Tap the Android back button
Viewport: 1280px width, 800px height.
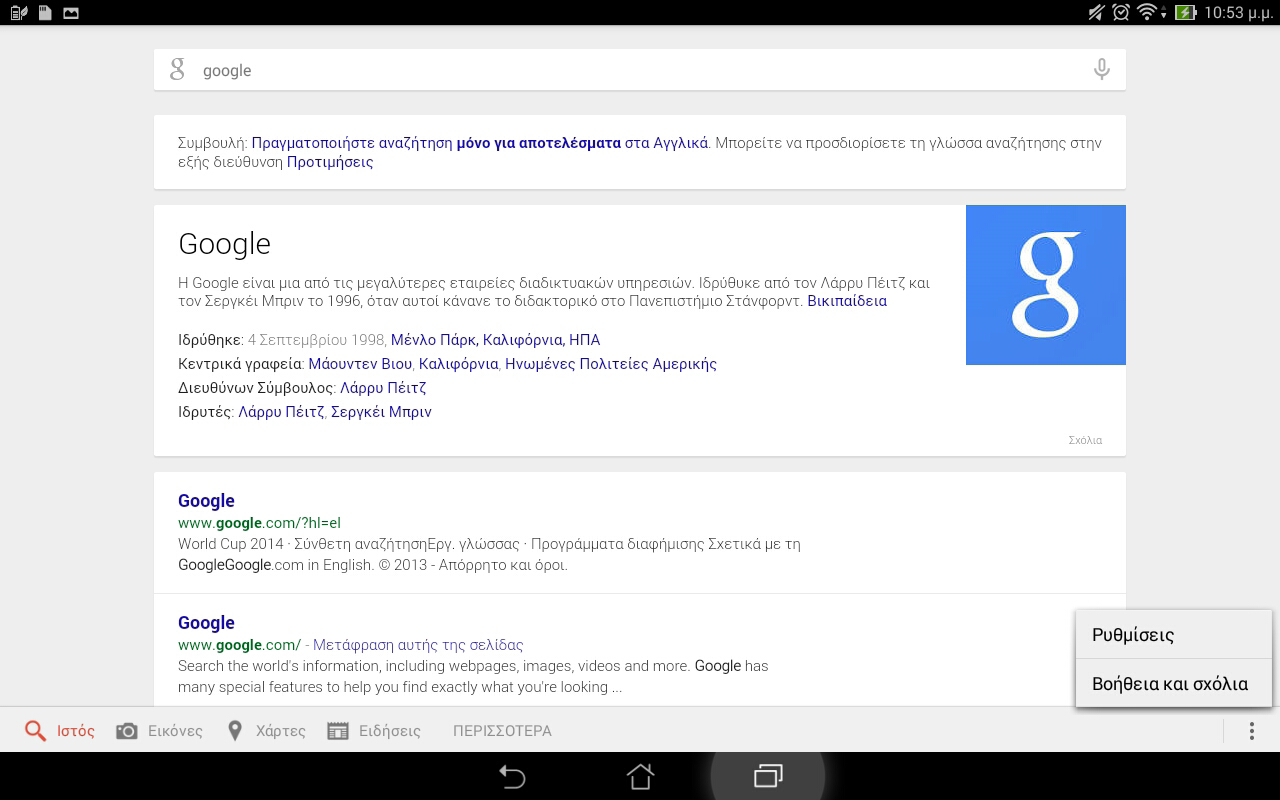[512, 776]
